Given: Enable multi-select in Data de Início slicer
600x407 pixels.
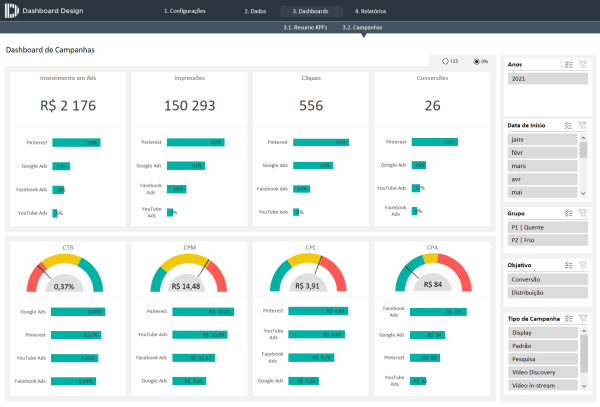Looking at the screenshot, I should click(568, 125).
